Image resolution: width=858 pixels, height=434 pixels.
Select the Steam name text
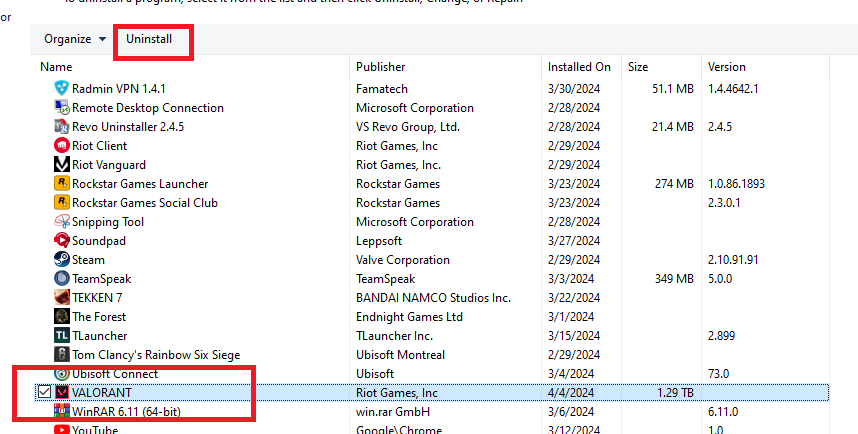tap(88, 260)
